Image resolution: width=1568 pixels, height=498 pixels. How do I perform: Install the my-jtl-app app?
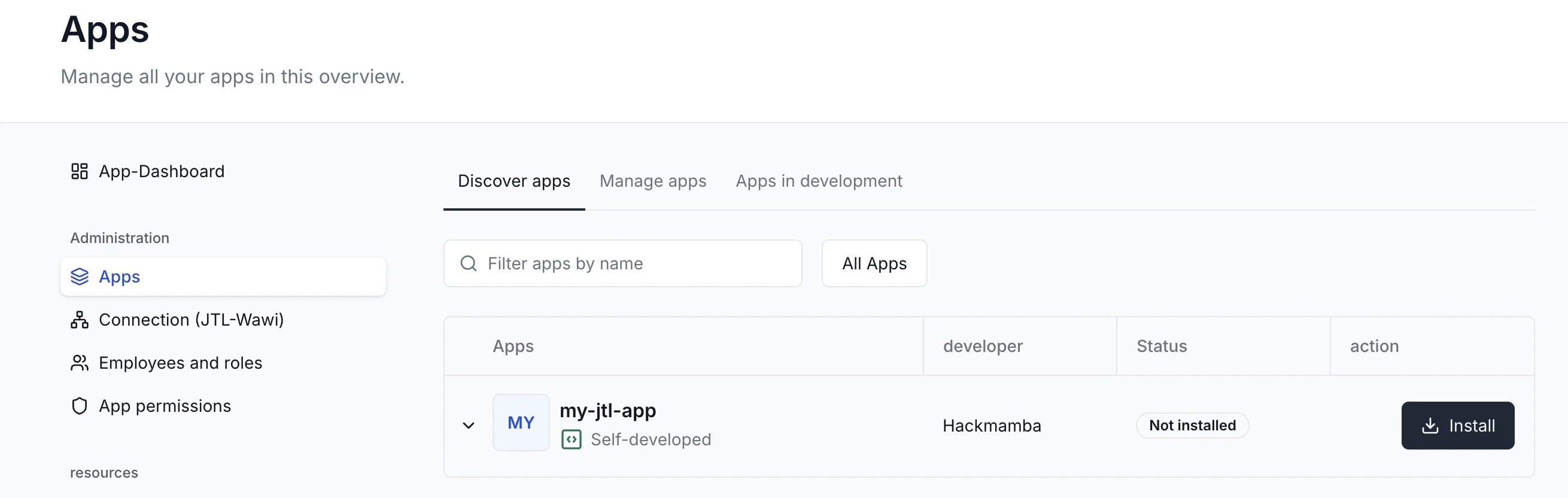1457,426
